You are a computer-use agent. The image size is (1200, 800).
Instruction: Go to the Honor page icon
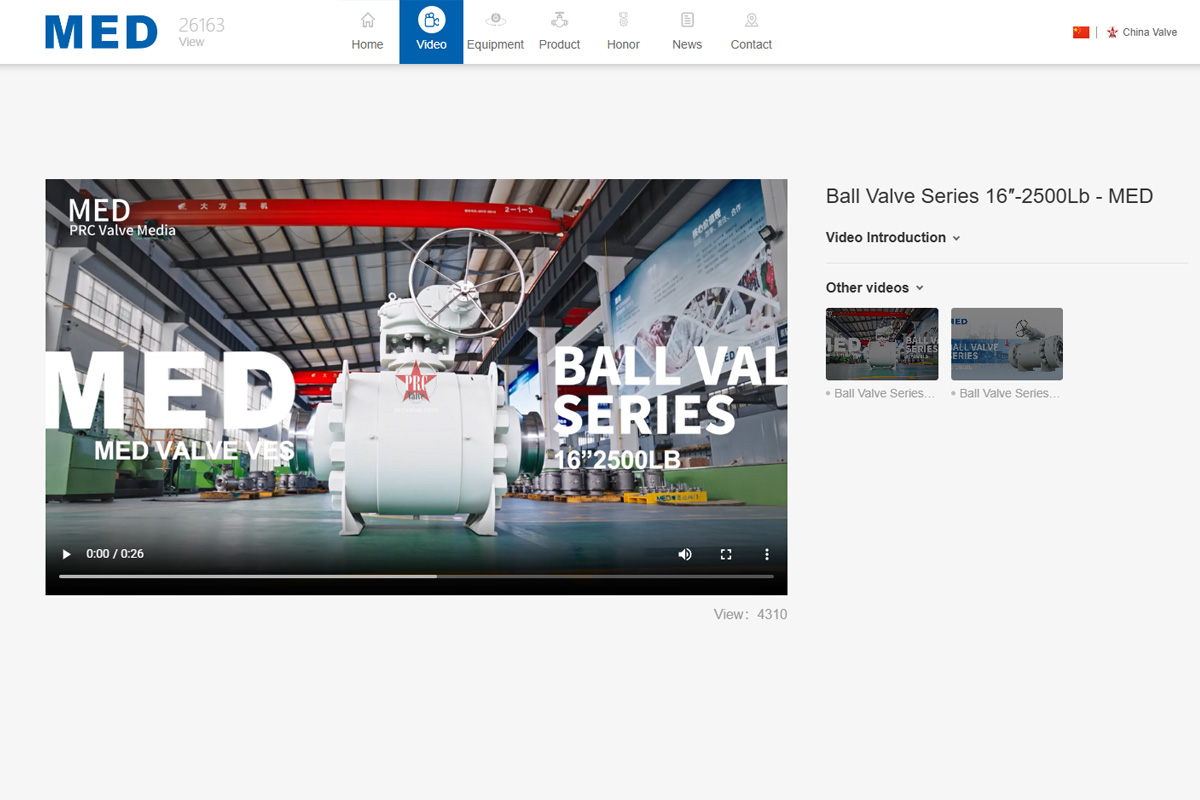pyautogui.click(x=623, y=20)
